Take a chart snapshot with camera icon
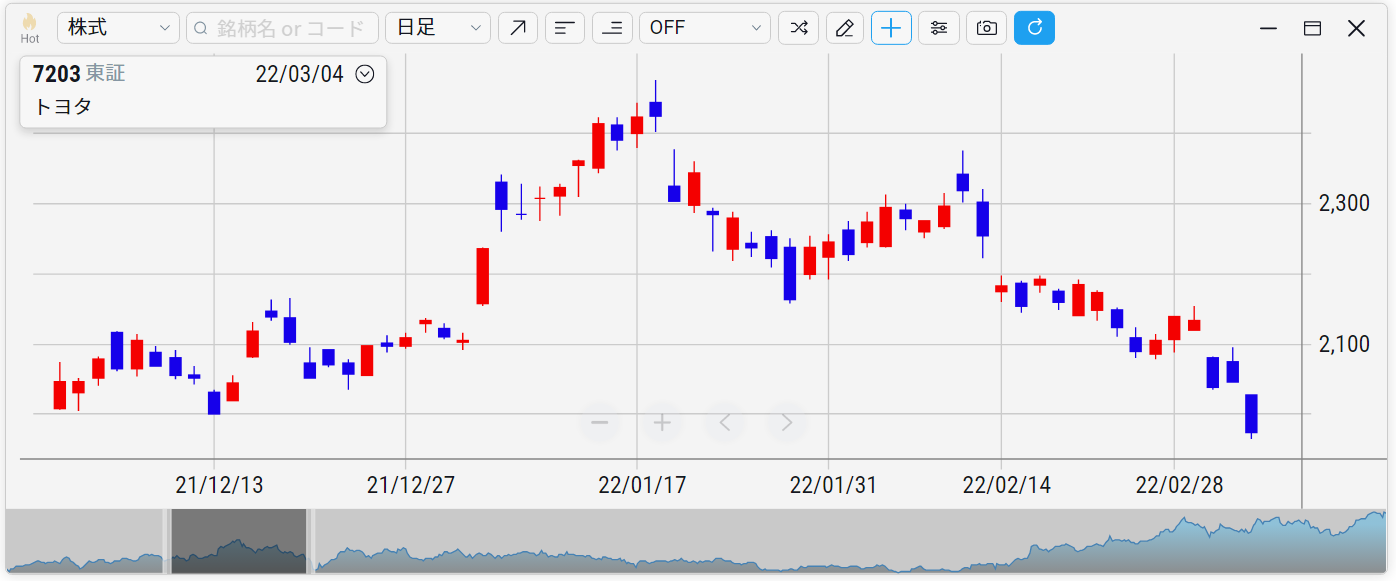This screenshot has width=1396, height=581. tap(986, 28)
